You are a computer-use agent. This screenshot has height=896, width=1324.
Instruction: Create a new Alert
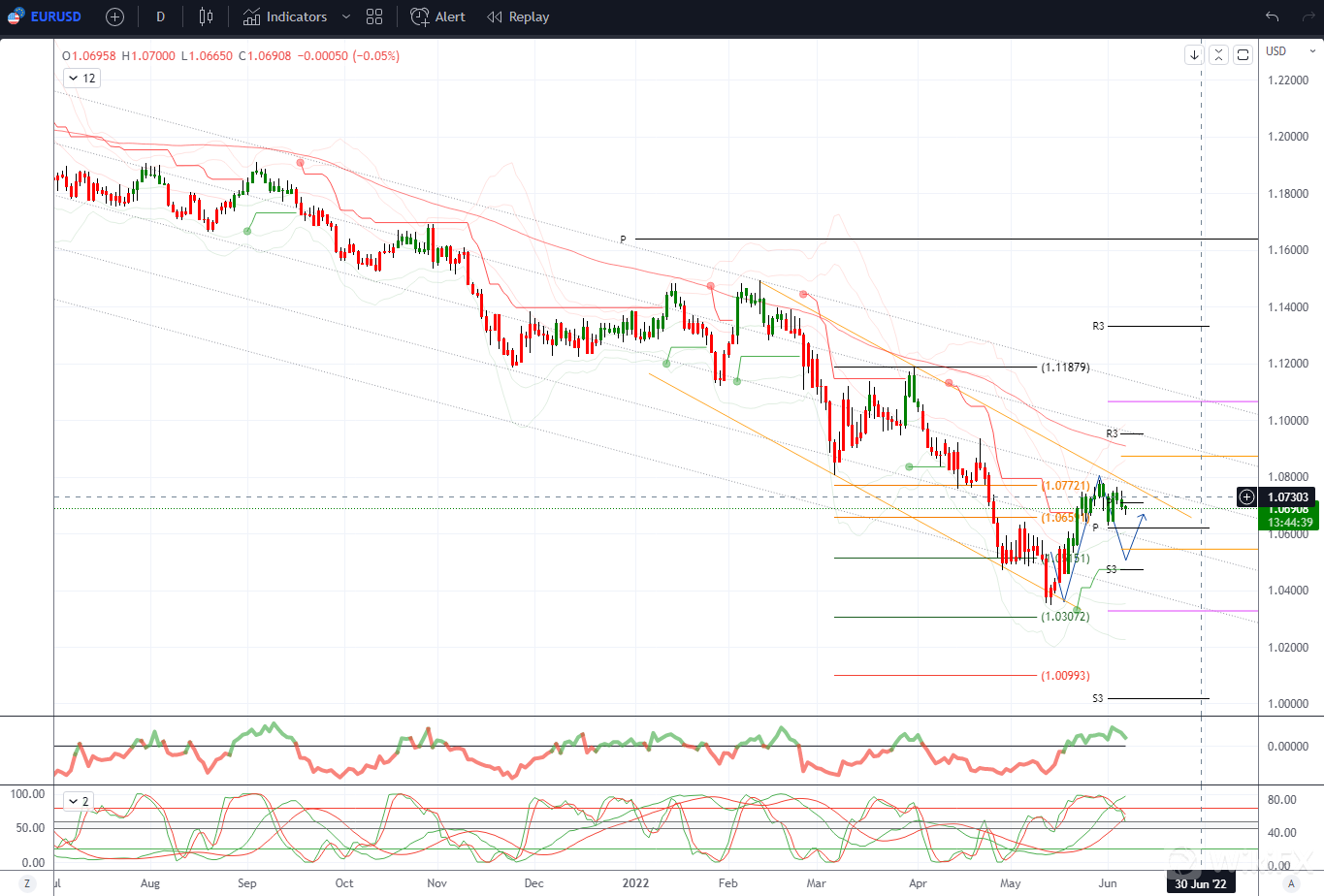coord(438,16)
